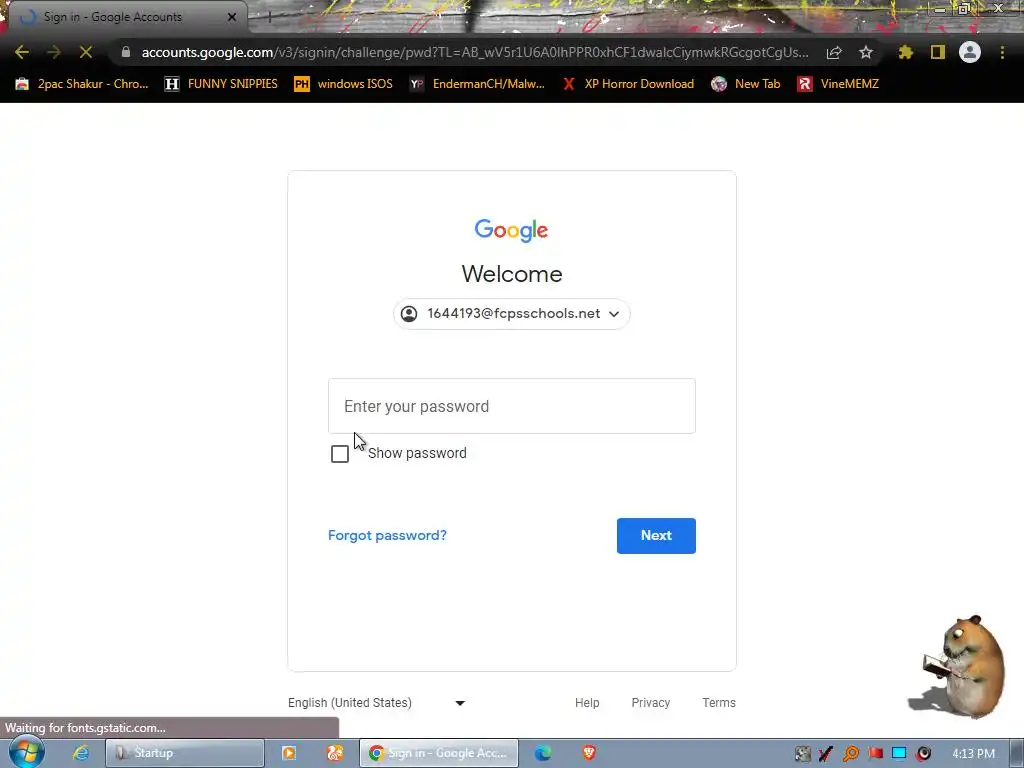Image resolution: width=1024 pixels, height=768 pixels.
Task: Launch Brave browser from the taskbar
Action: point(589,753)
